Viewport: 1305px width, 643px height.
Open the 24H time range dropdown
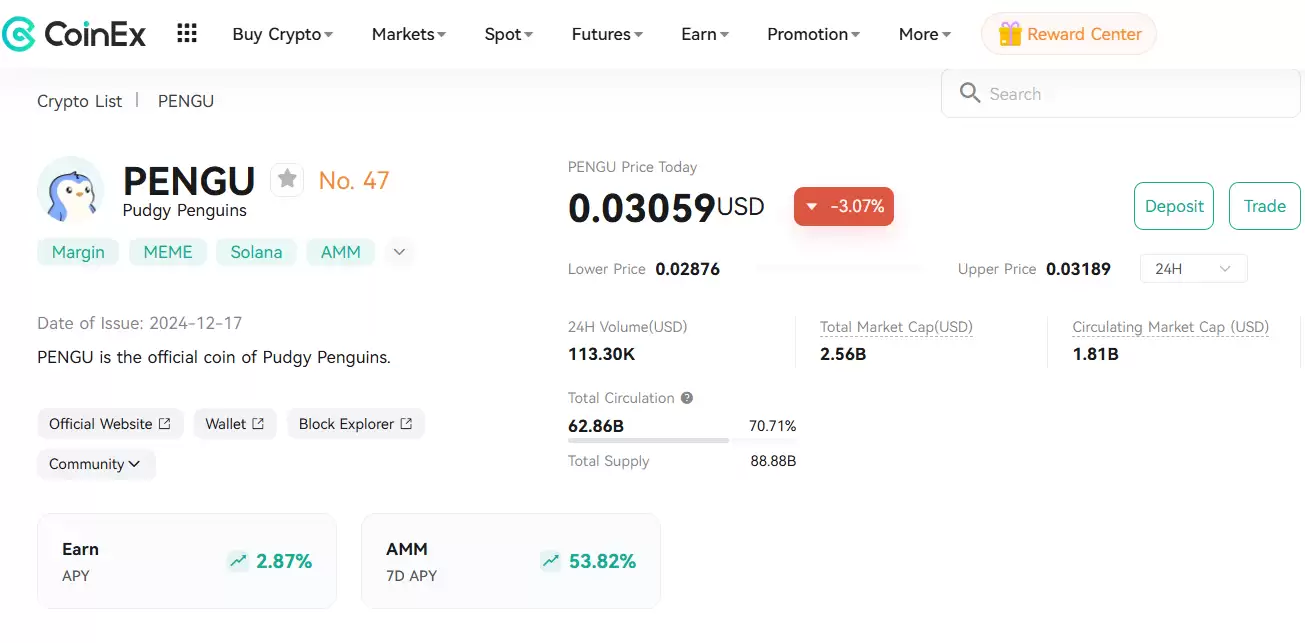[1193, 269]
